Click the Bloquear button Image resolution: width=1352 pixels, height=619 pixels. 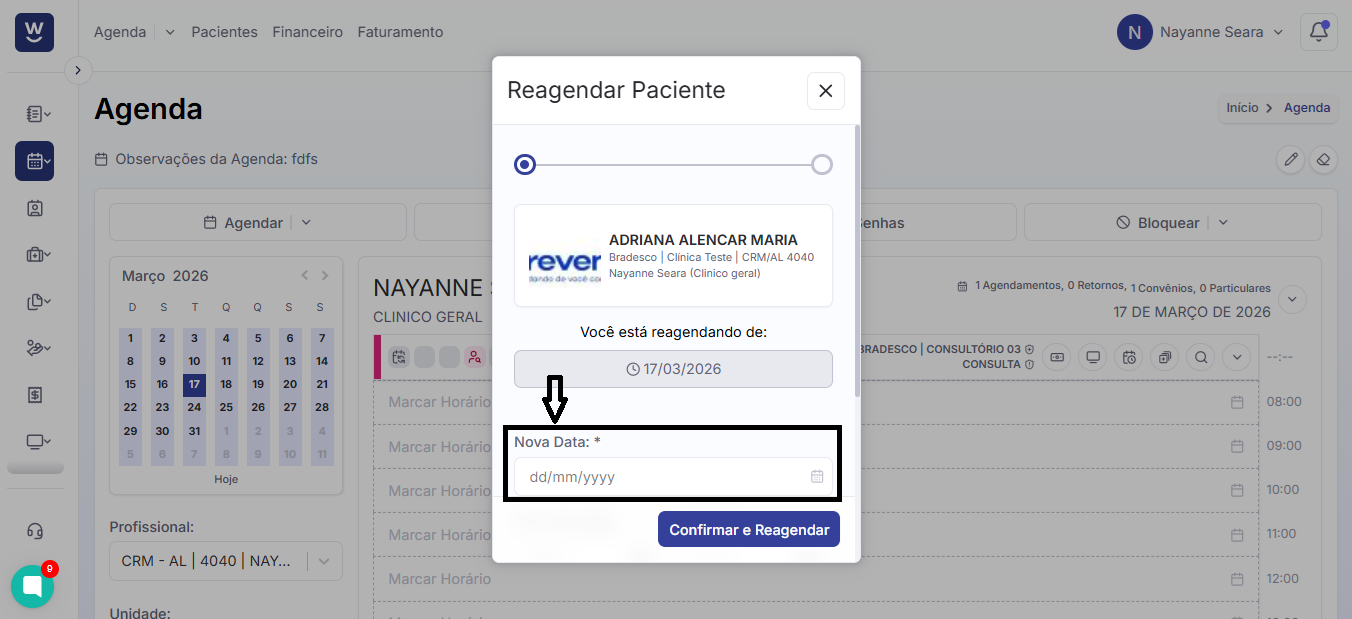tap(1158, 222)
